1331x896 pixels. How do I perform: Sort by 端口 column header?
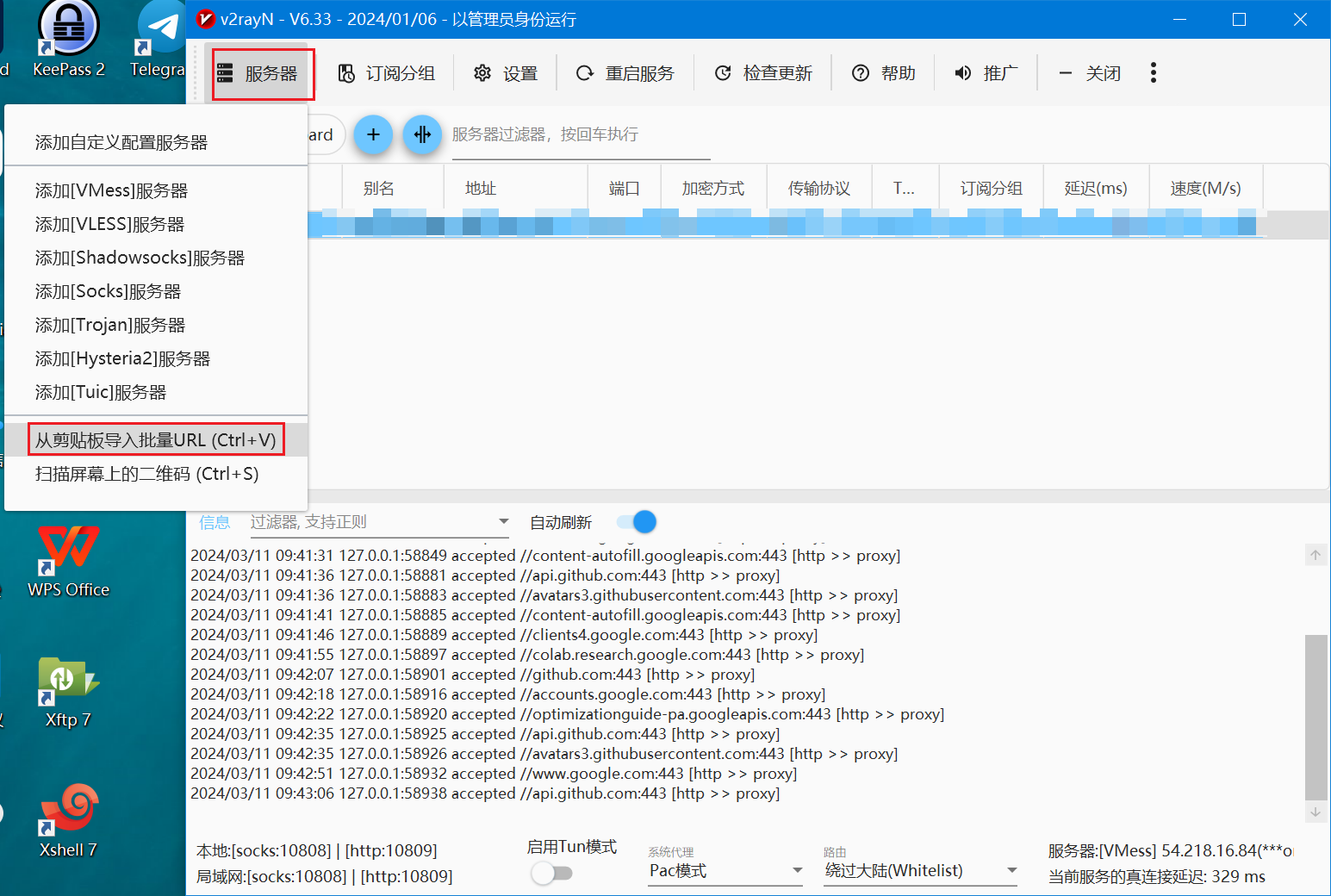tap(625, 188)
